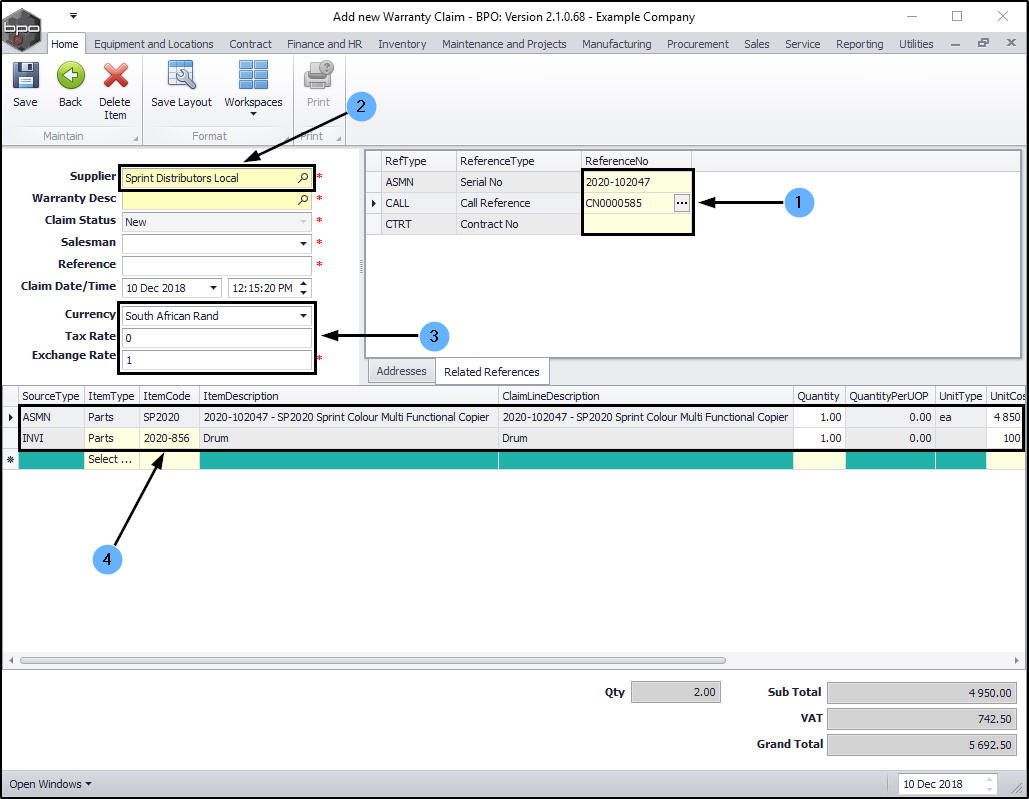
Task: Click the Tax Rate input field
Action: click(217, 338)
